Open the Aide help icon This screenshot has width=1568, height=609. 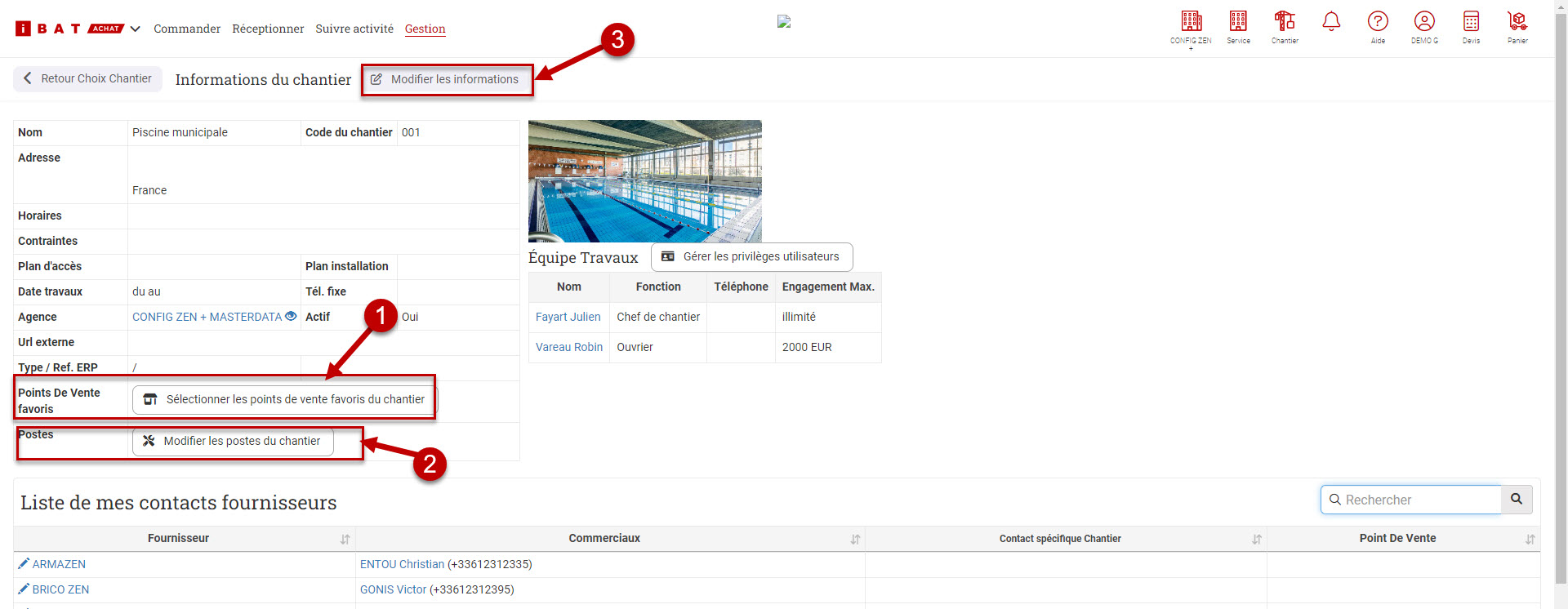click(x=1378, y=22)
